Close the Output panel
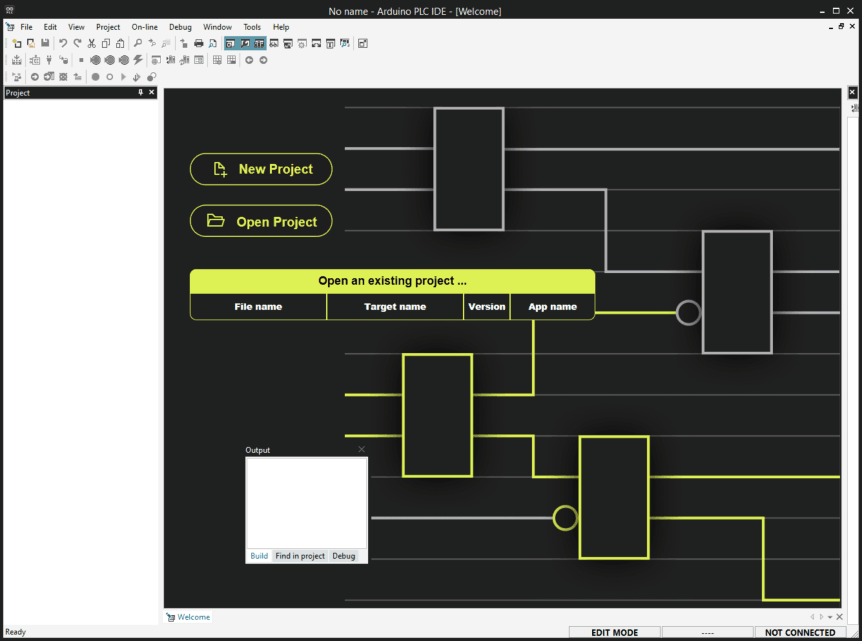This screenshot has height=641, width=862. click(x=361, y=450)
